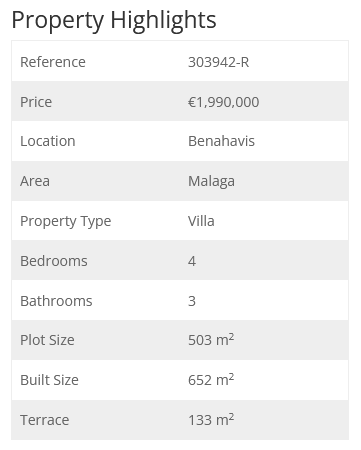Click the Malaga area value
361x450 pixels.
(211, 182)
